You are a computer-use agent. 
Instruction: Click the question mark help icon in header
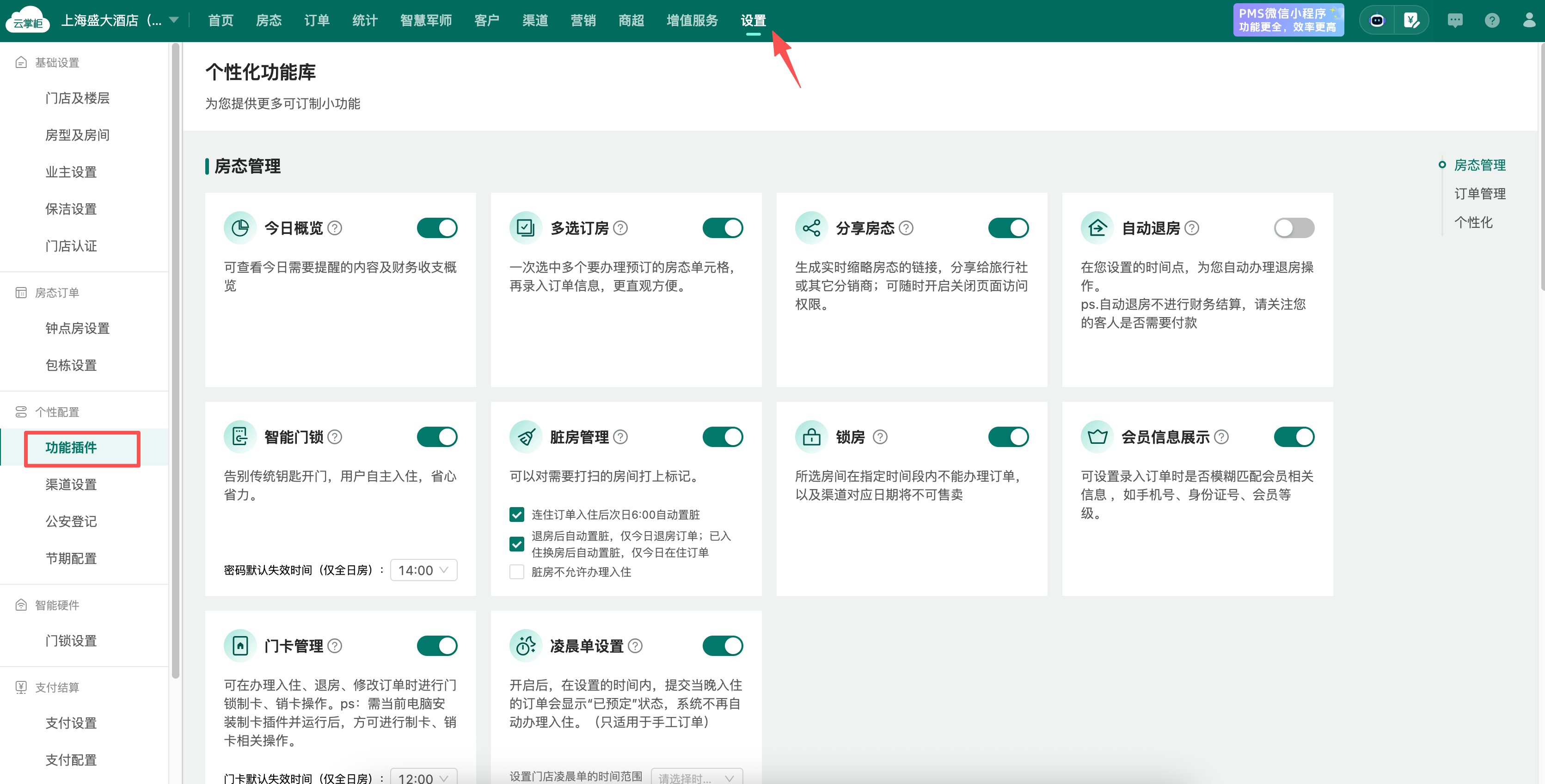click(1492, 20)
